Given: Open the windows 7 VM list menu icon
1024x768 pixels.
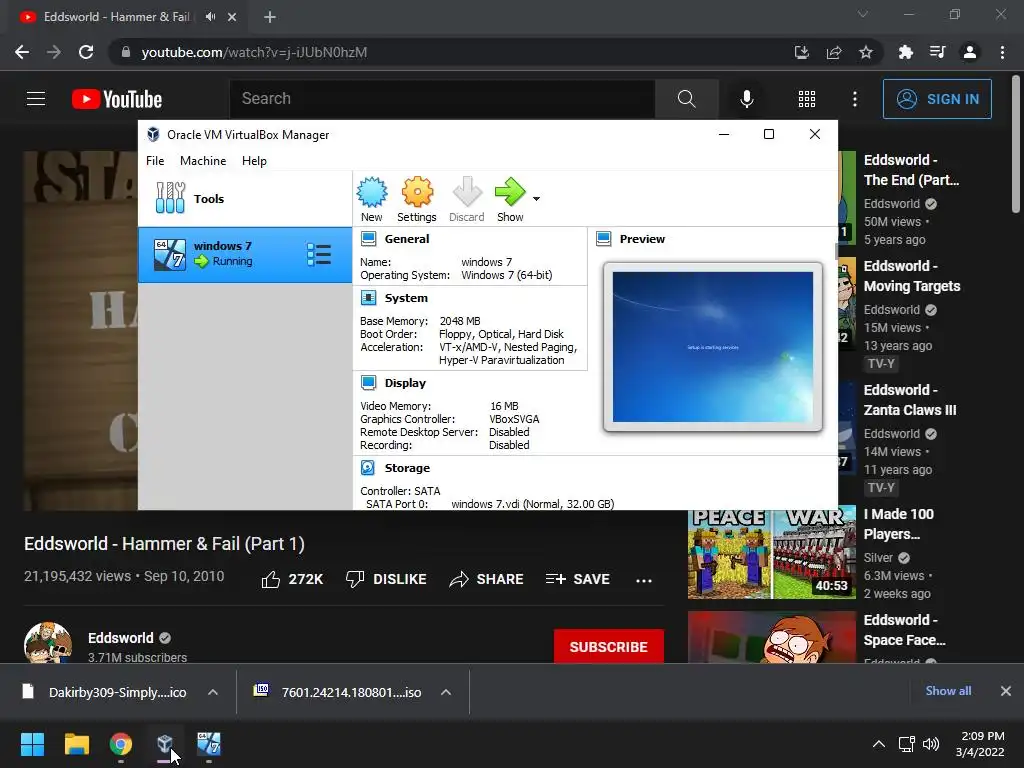Looking at the screenshot, I should coord(319,255).
